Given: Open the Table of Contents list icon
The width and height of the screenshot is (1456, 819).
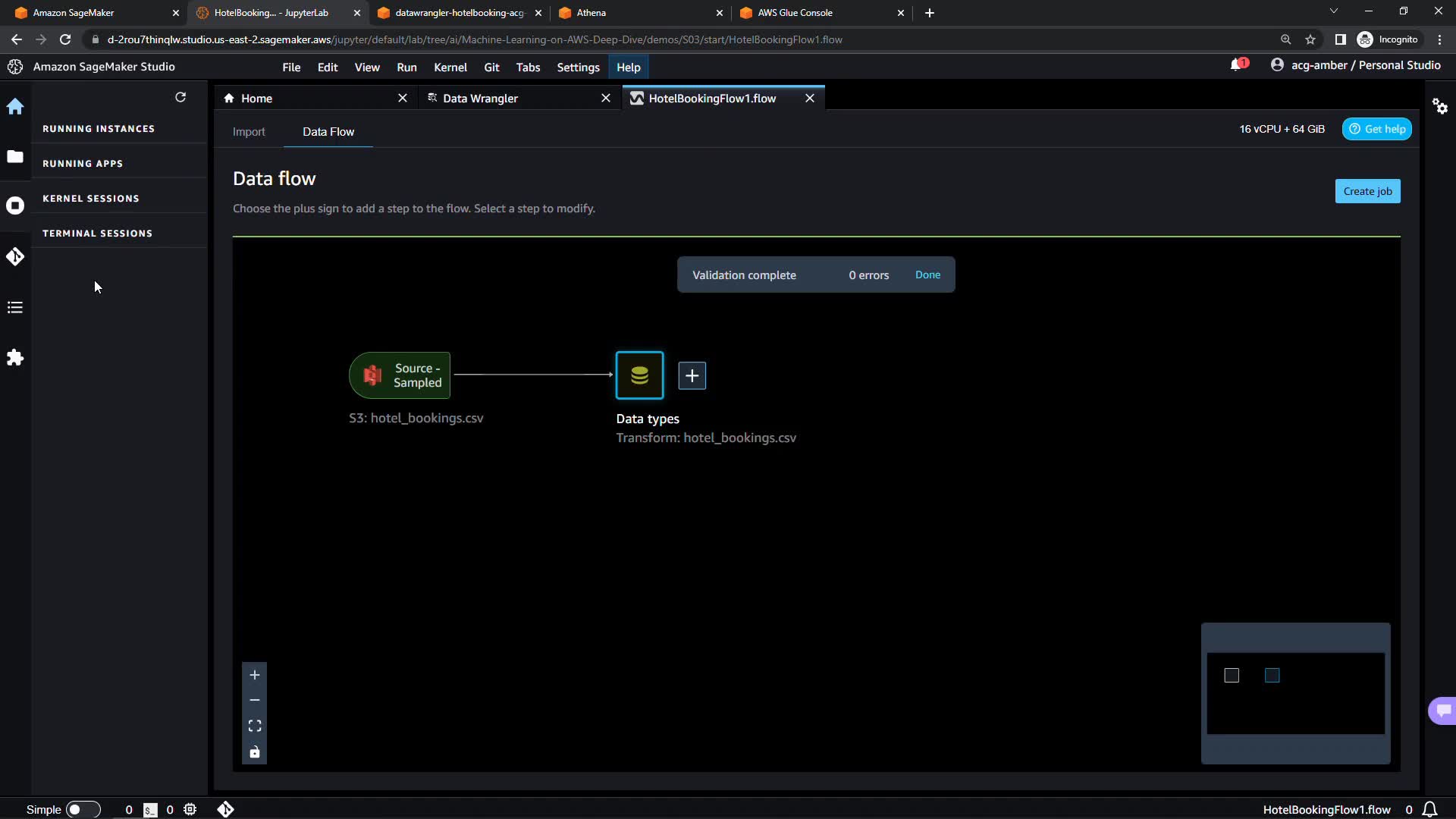Looking at the screenshot, I should pos(15,307).
